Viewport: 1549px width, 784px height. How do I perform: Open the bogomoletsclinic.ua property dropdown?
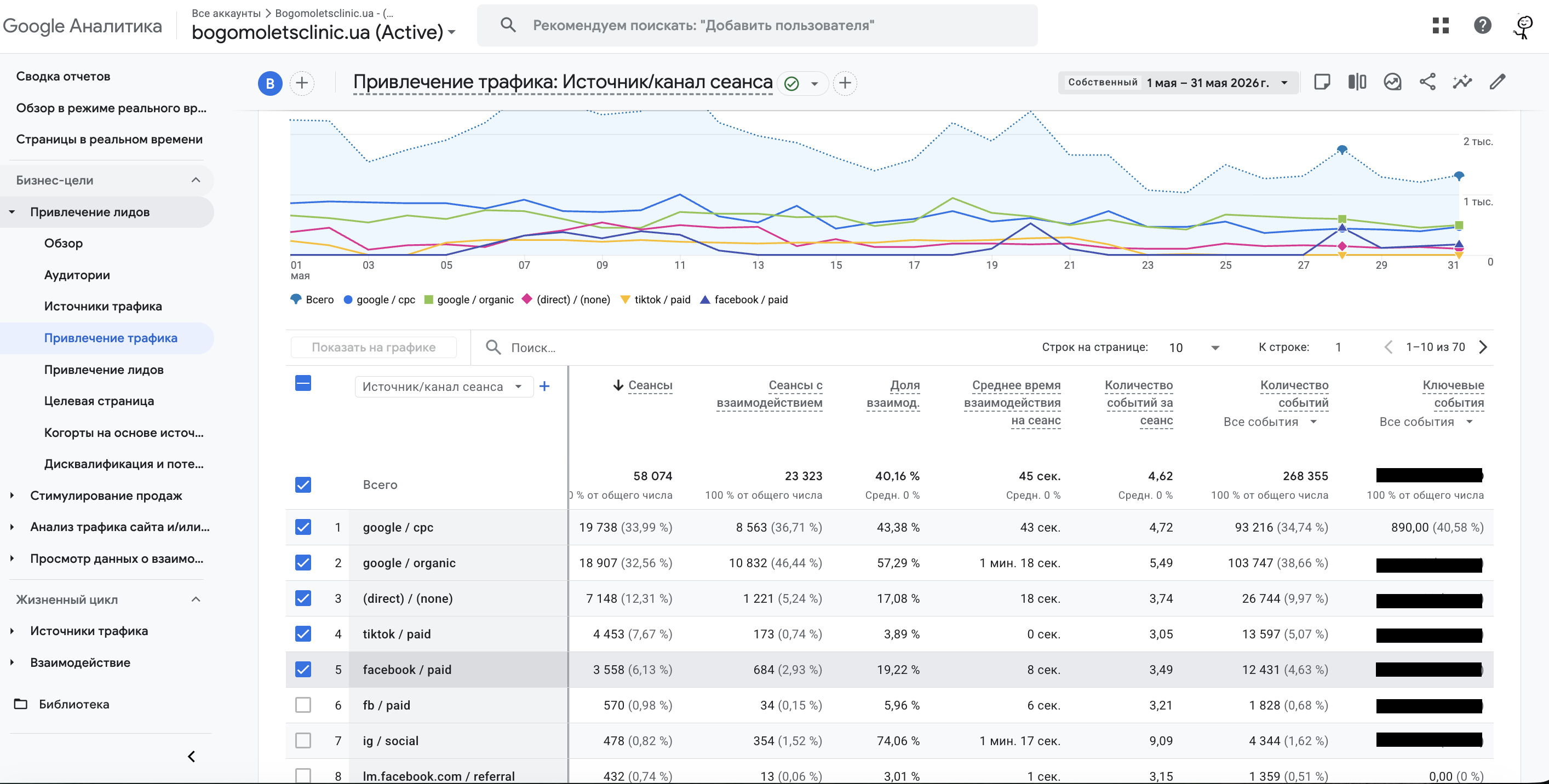pyautogui.click(x=324, y=32)
